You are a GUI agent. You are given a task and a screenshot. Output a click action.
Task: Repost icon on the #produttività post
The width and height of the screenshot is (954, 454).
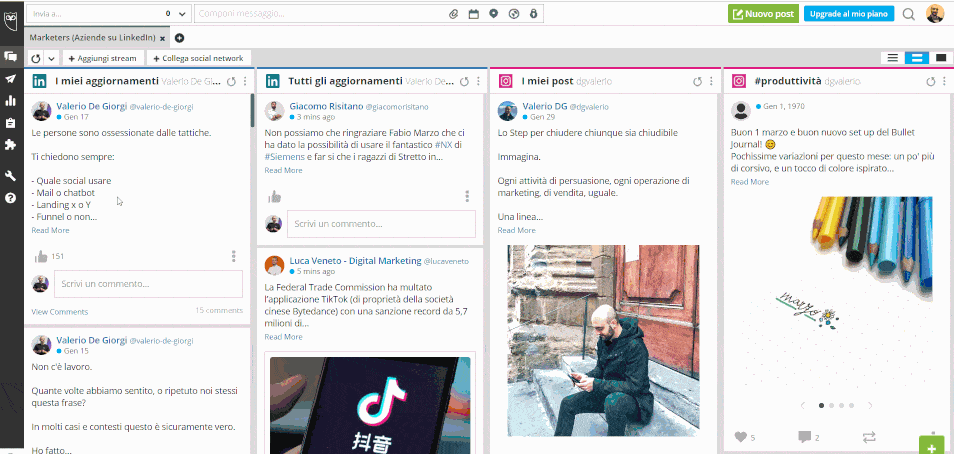(x=869, y=437)
